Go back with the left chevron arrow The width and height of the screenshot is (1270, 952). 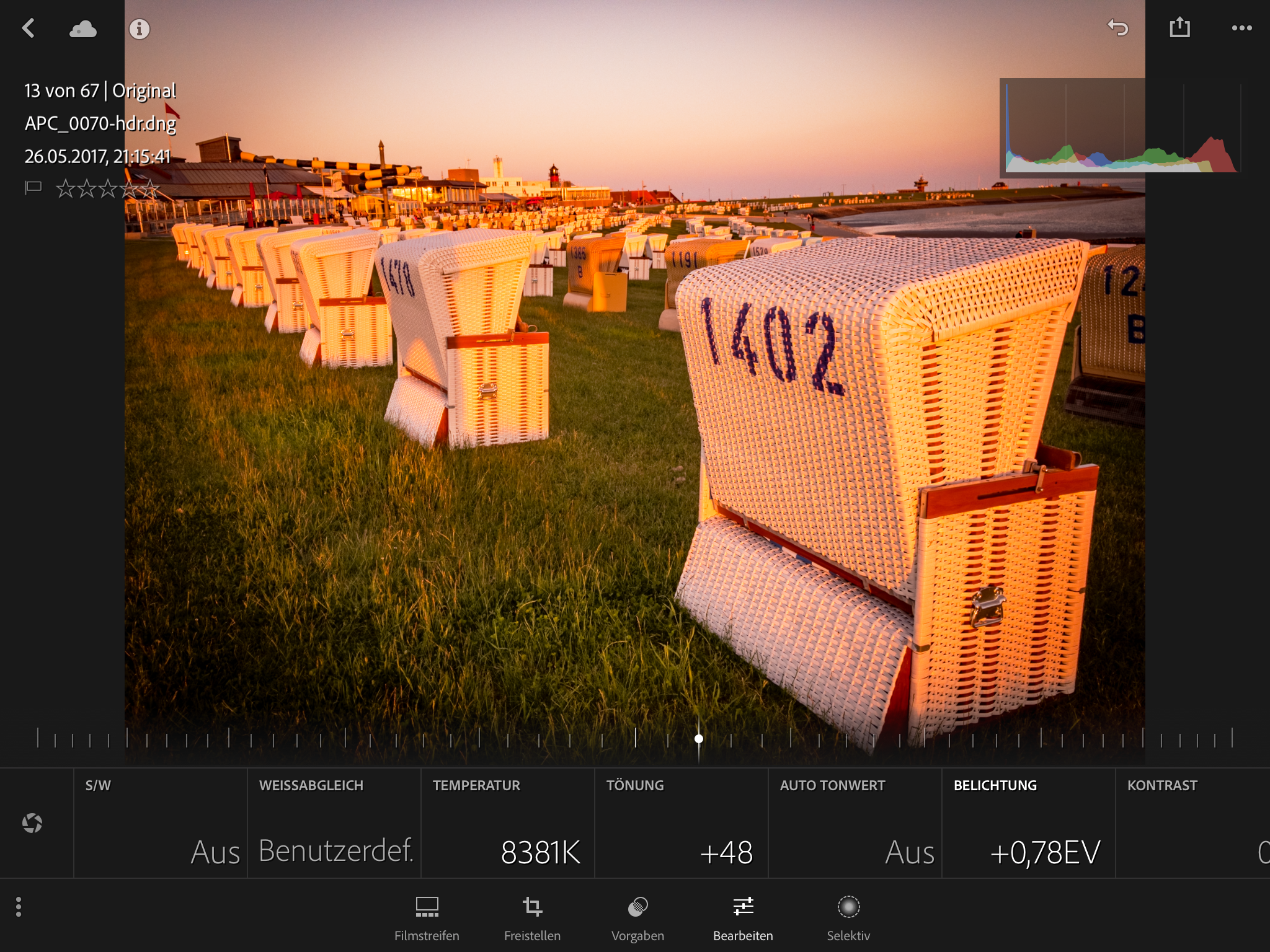[29, 28]
